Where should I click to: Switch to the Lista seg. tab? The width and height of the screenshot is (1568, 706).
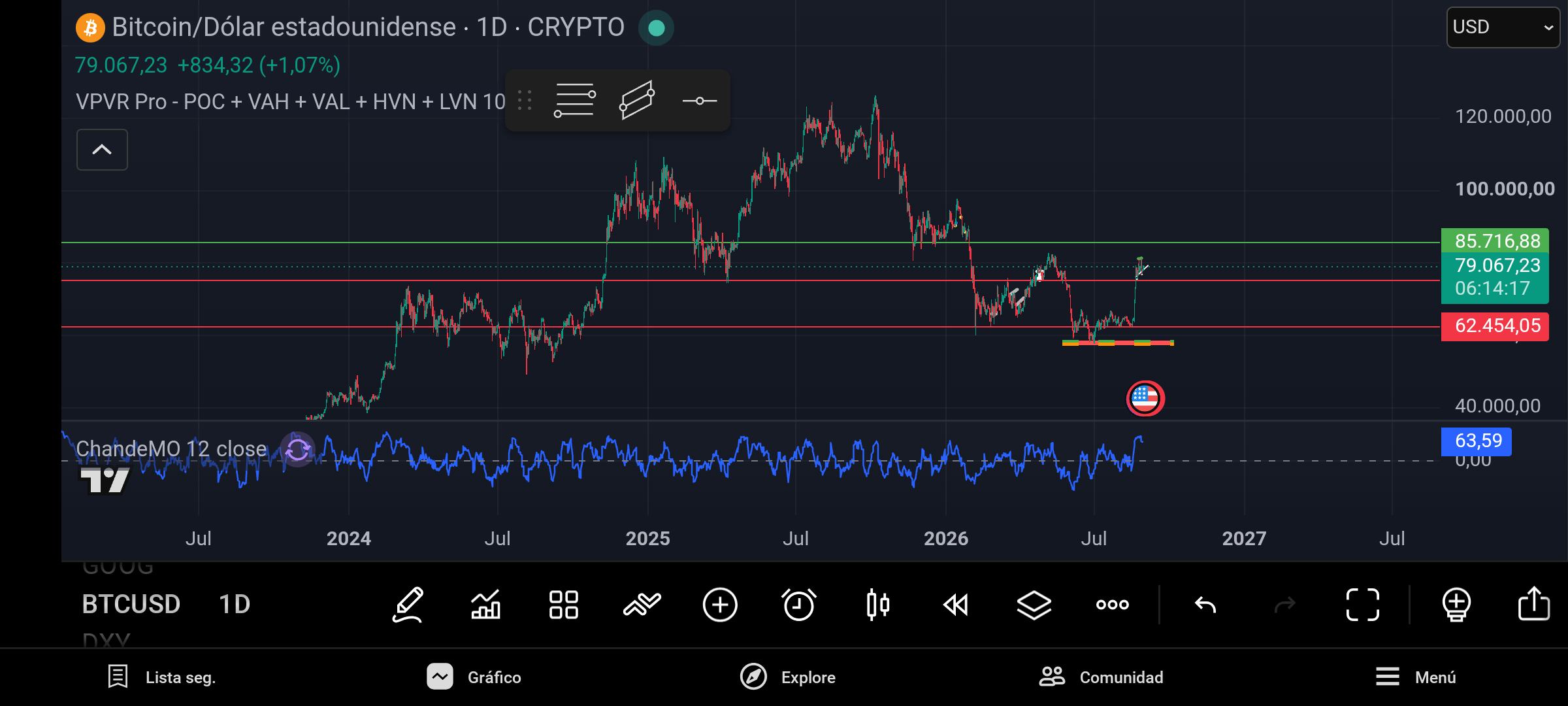coord(161,677)
